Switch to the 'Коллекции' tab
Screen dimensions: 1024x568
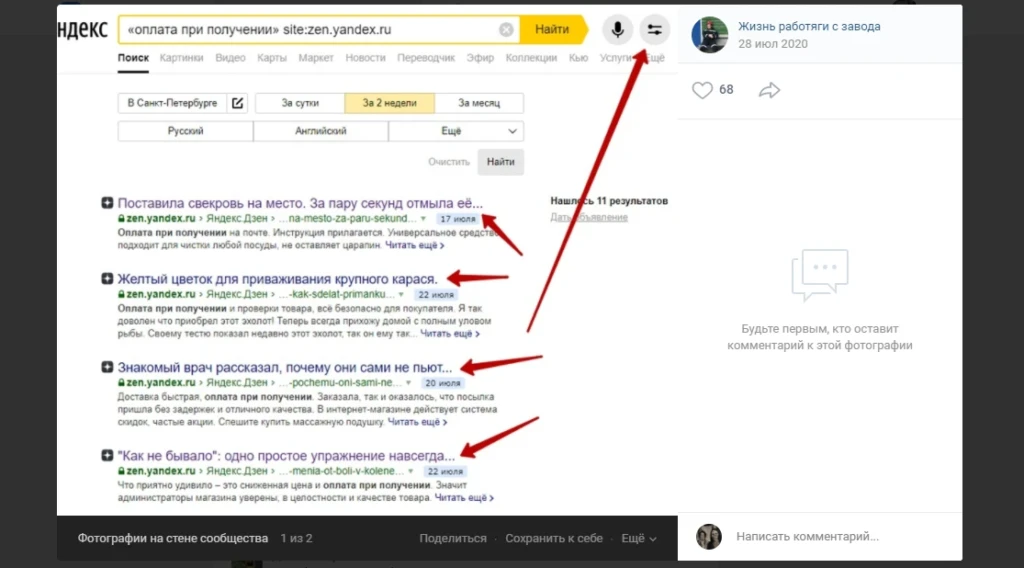click(x=531, y=58)
